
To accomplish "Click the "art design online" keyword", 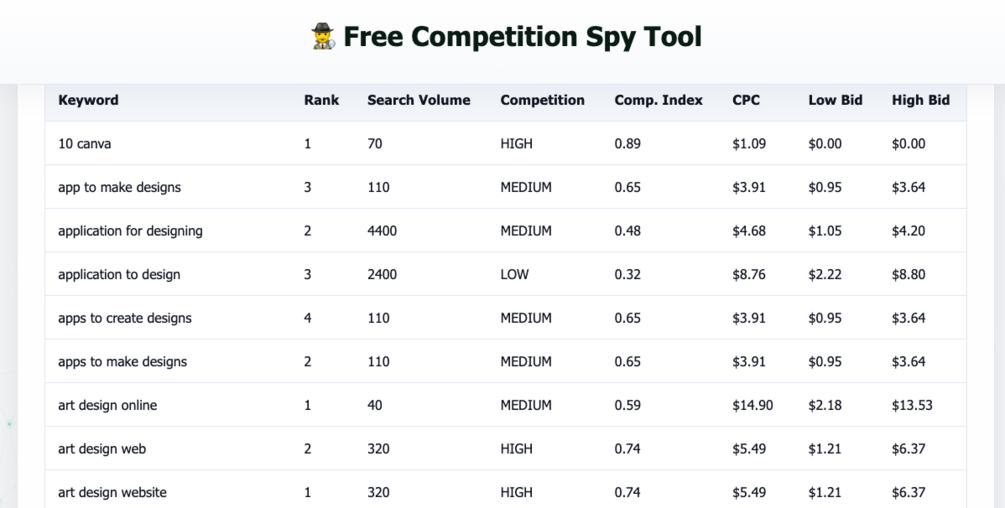I will point(107,405).
